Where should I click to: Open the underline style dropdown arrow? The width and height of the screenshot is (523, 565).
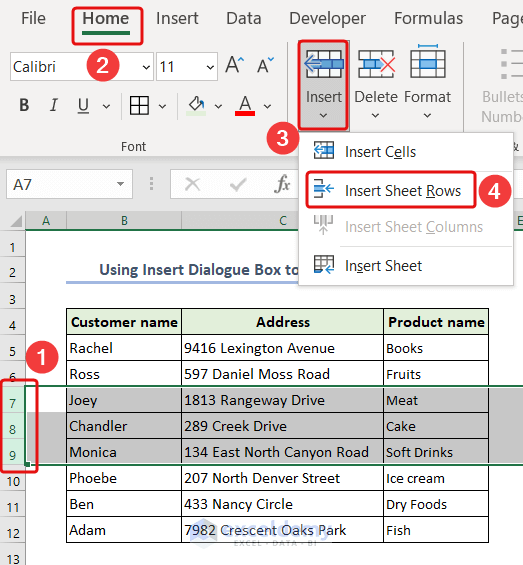tap(106, 106)
